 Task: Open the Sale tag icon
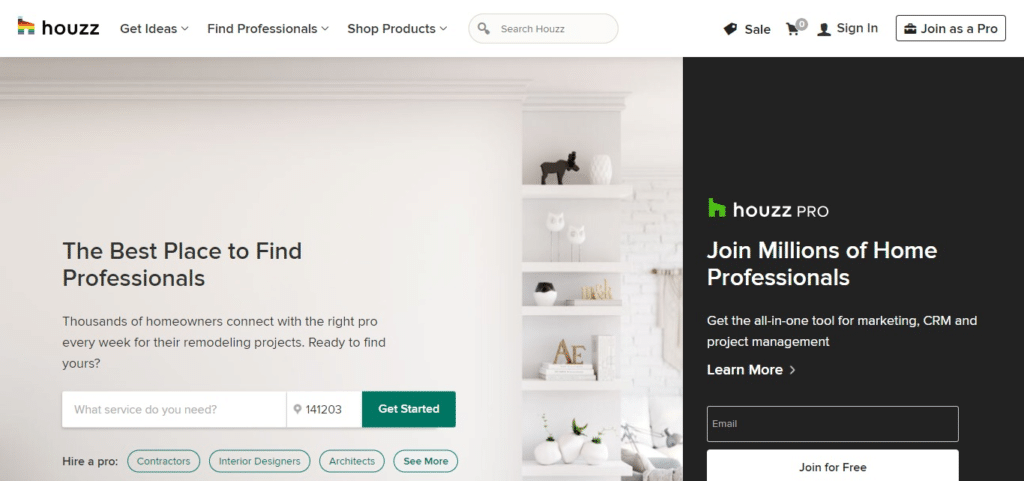730,29
